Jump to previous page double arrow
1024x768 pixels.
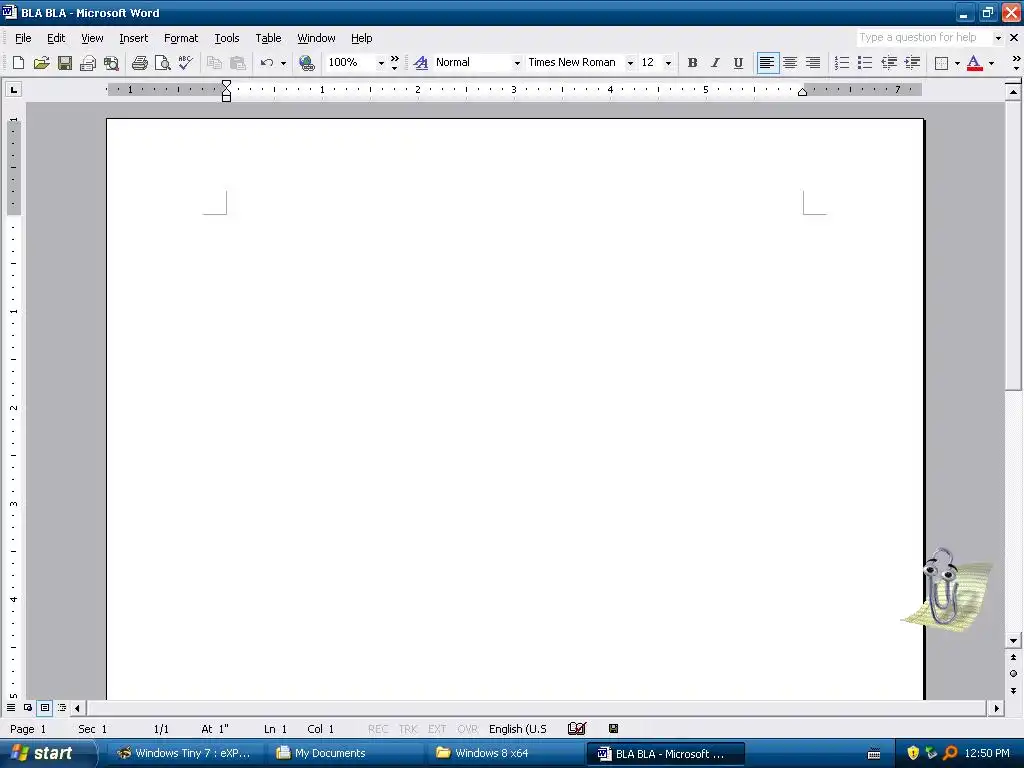click(1013, 658)
